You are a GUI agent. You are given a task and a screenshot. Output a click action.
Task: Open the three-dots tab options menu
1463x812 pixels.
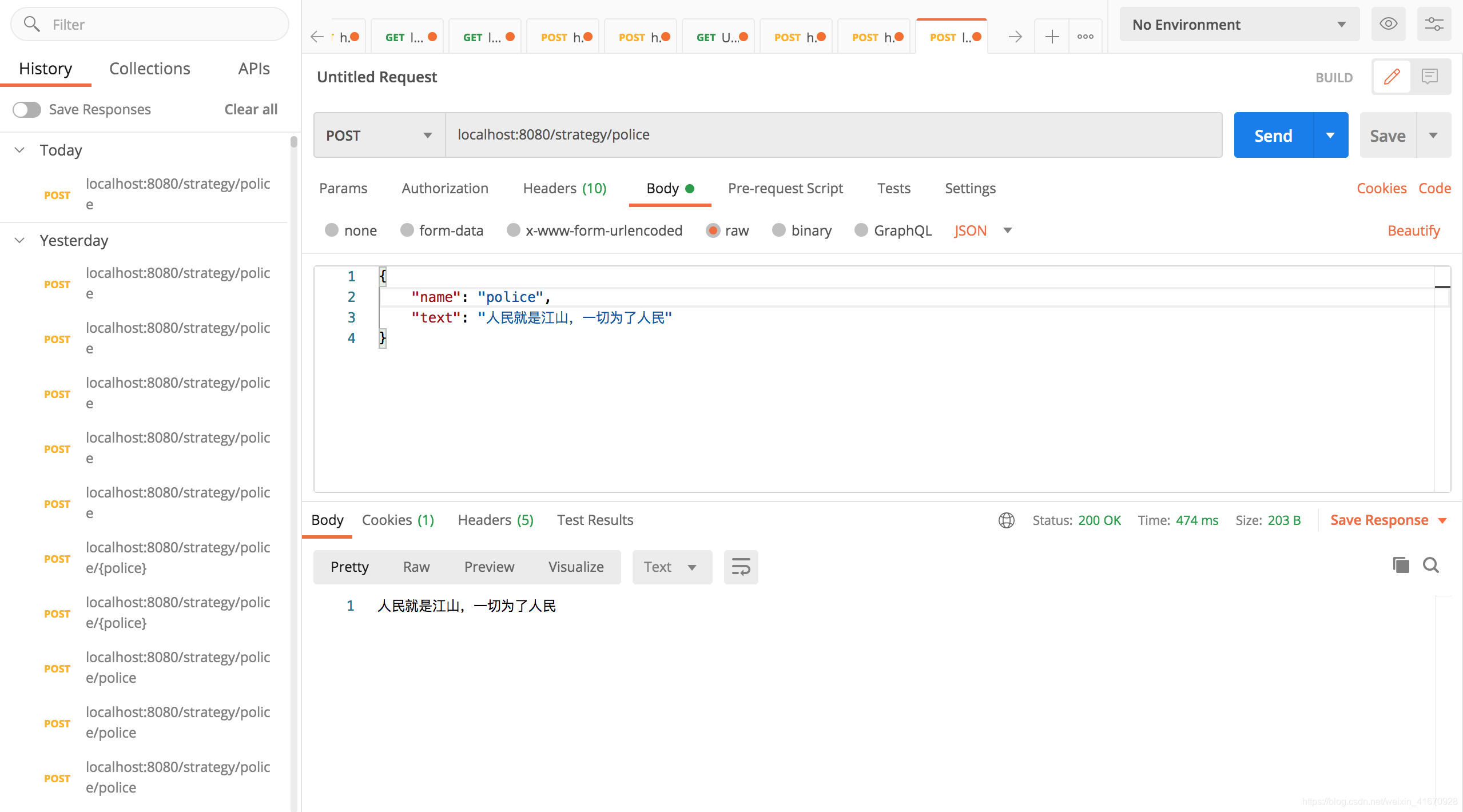tap(1085, 37)
